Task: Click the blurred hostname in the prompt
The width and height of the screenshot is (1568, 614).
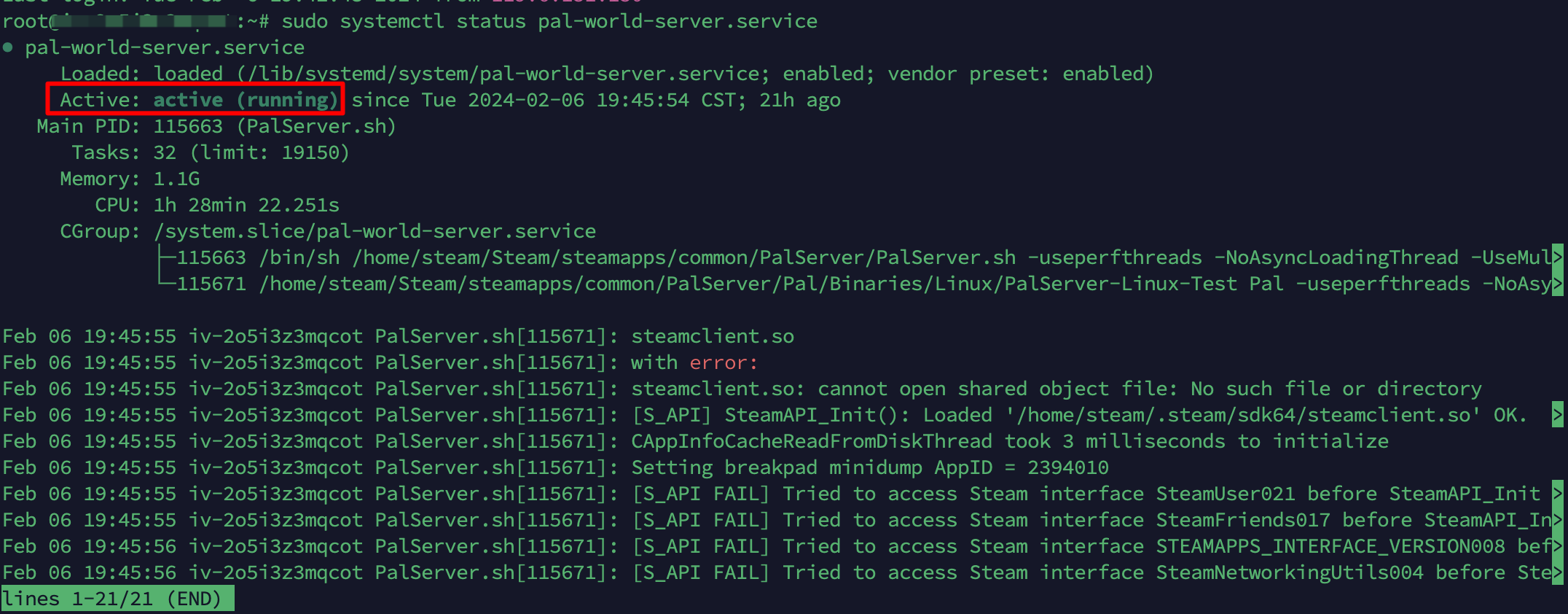Action: 142,21
